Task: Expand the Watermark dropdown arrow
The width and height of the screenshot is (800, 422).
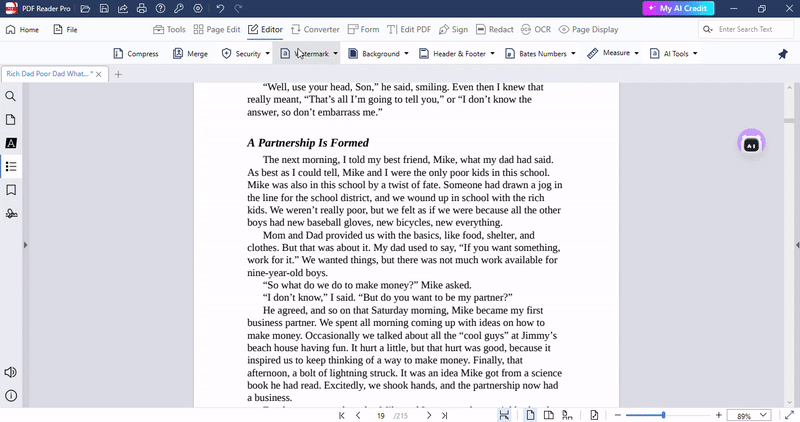Action: pos(335,54)
